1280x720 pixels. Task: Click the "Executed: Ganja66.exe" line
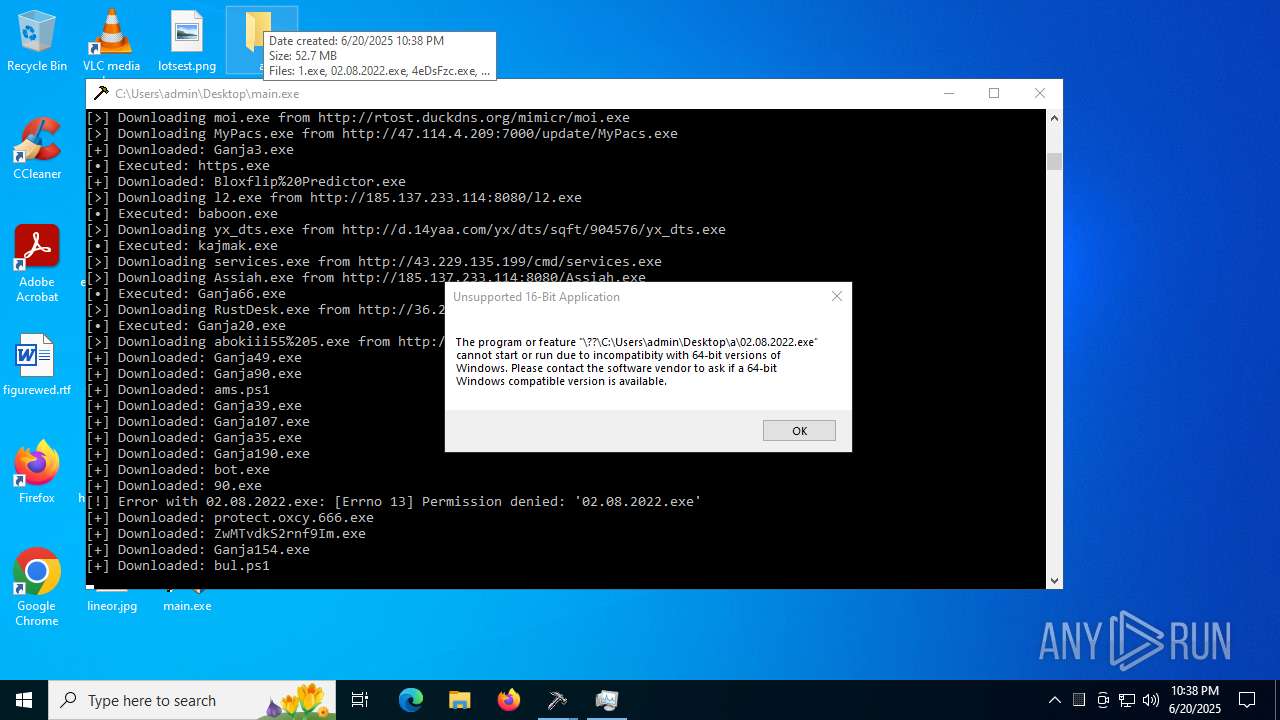(x=186, y=293)
